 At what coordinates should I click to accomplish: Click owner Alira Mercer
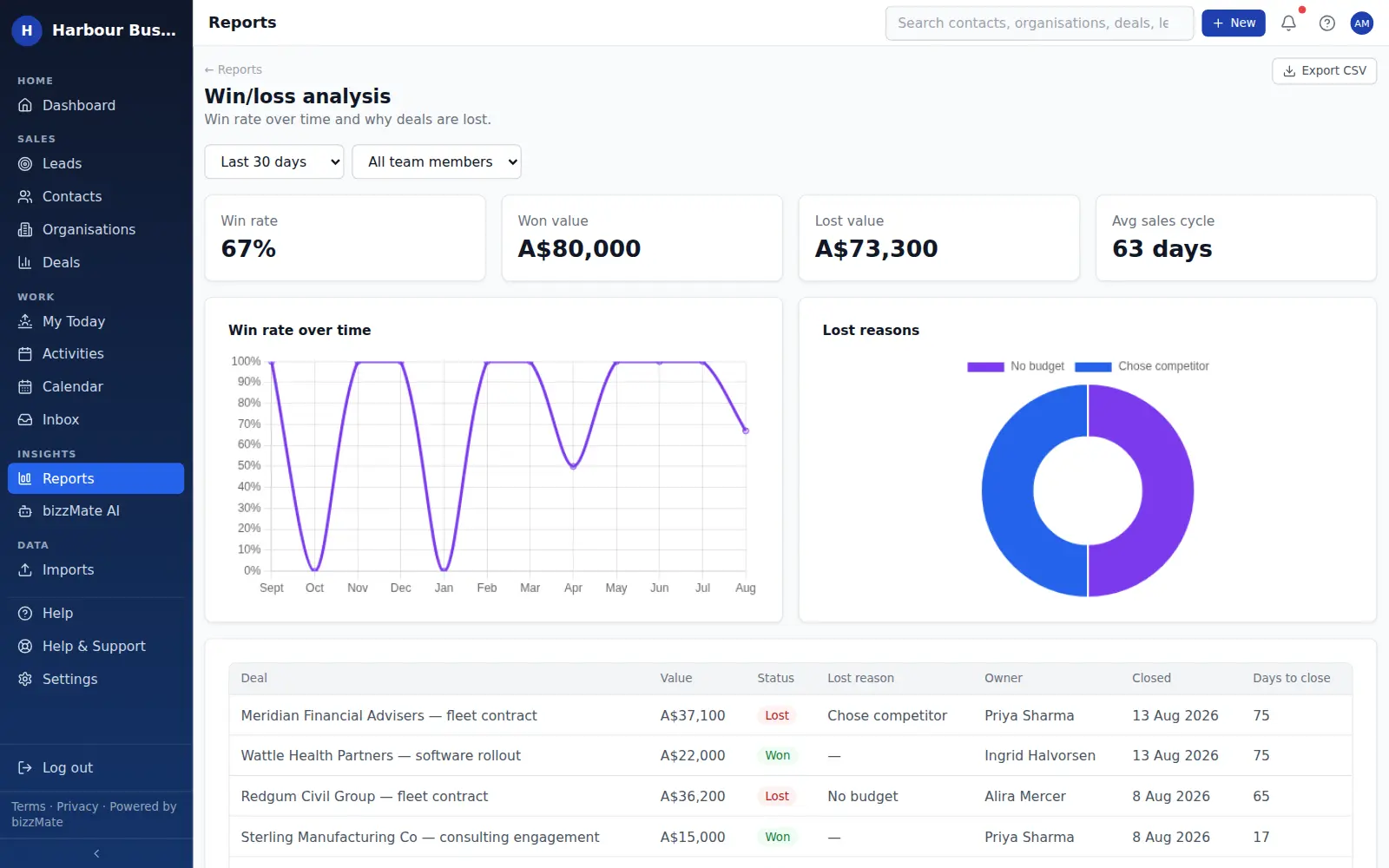pos(1025,797)
